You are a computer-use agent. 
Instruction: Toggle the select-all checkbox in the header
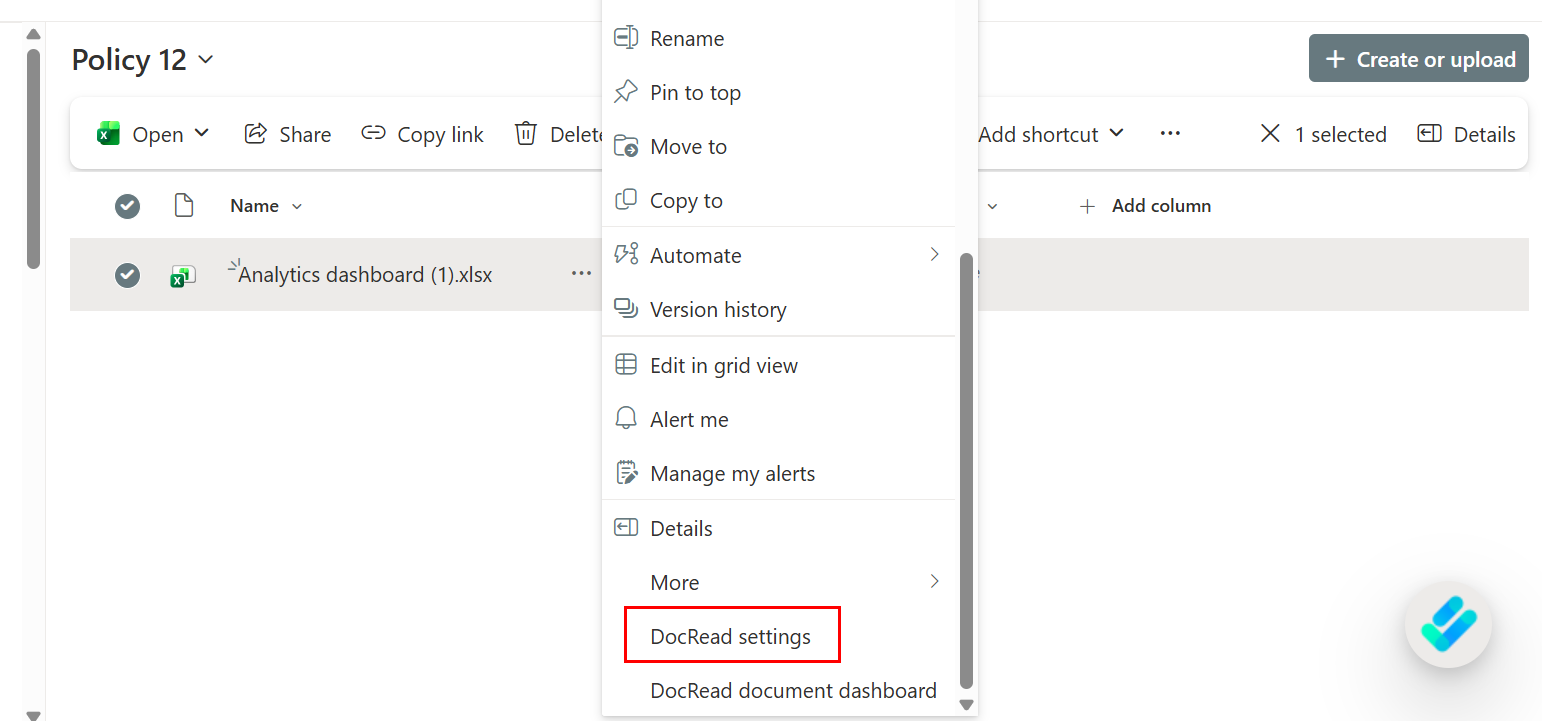tap(127, 206)
